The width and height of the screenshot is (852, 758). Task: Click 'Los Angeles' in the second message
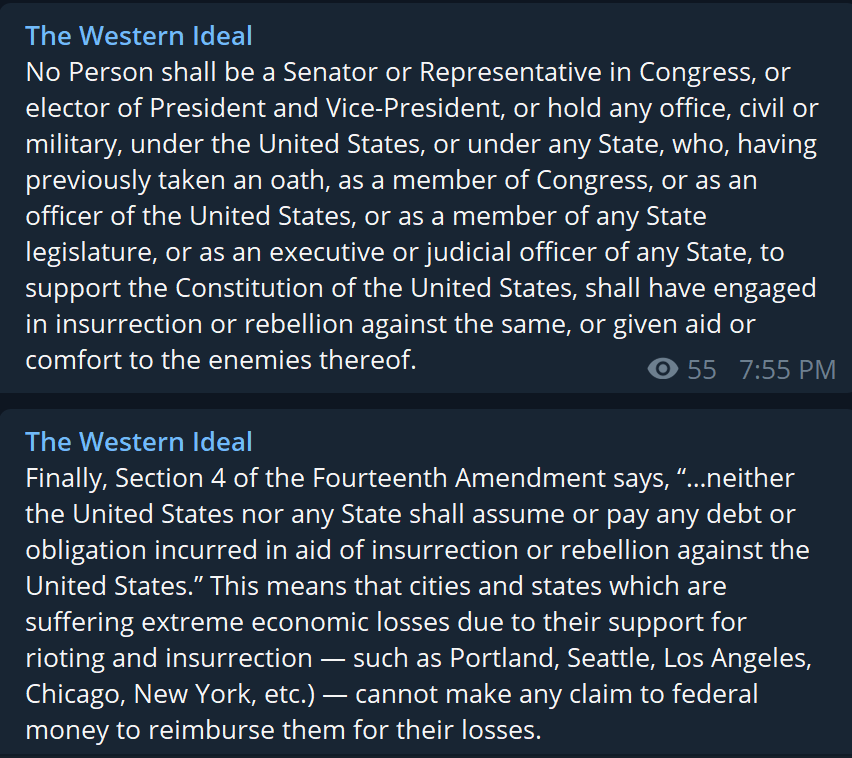(735, 658)
